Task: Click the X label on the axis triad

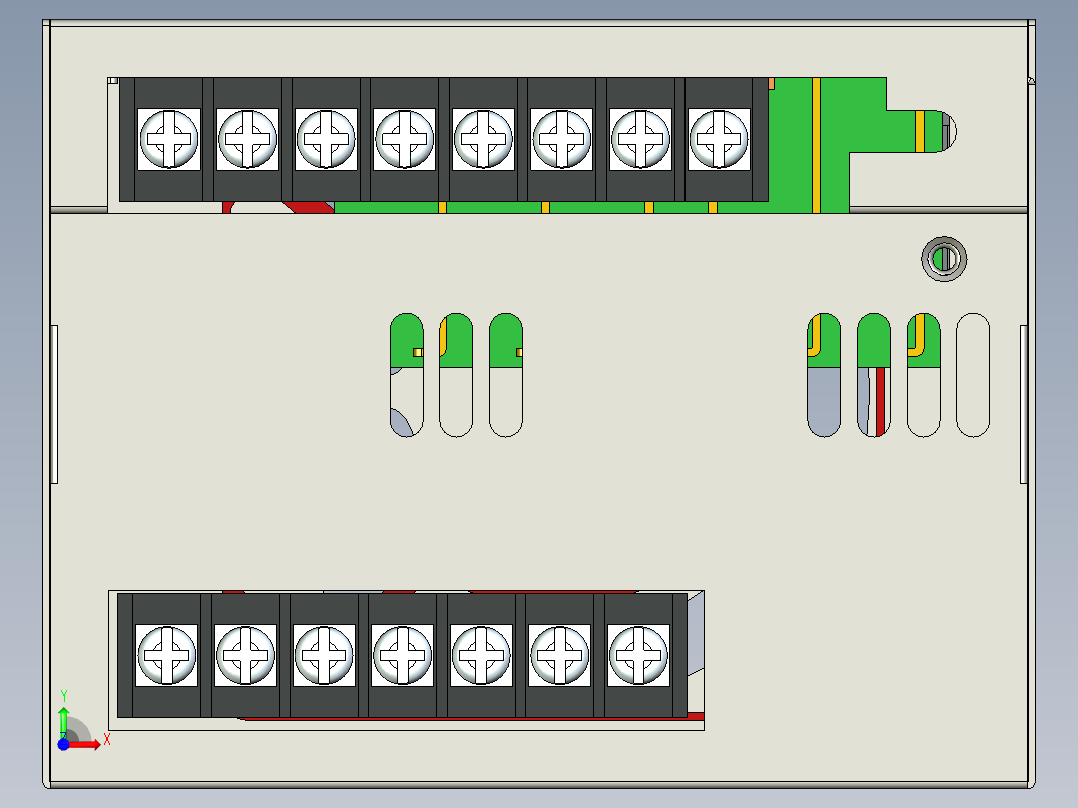Action: coord(107,740)
